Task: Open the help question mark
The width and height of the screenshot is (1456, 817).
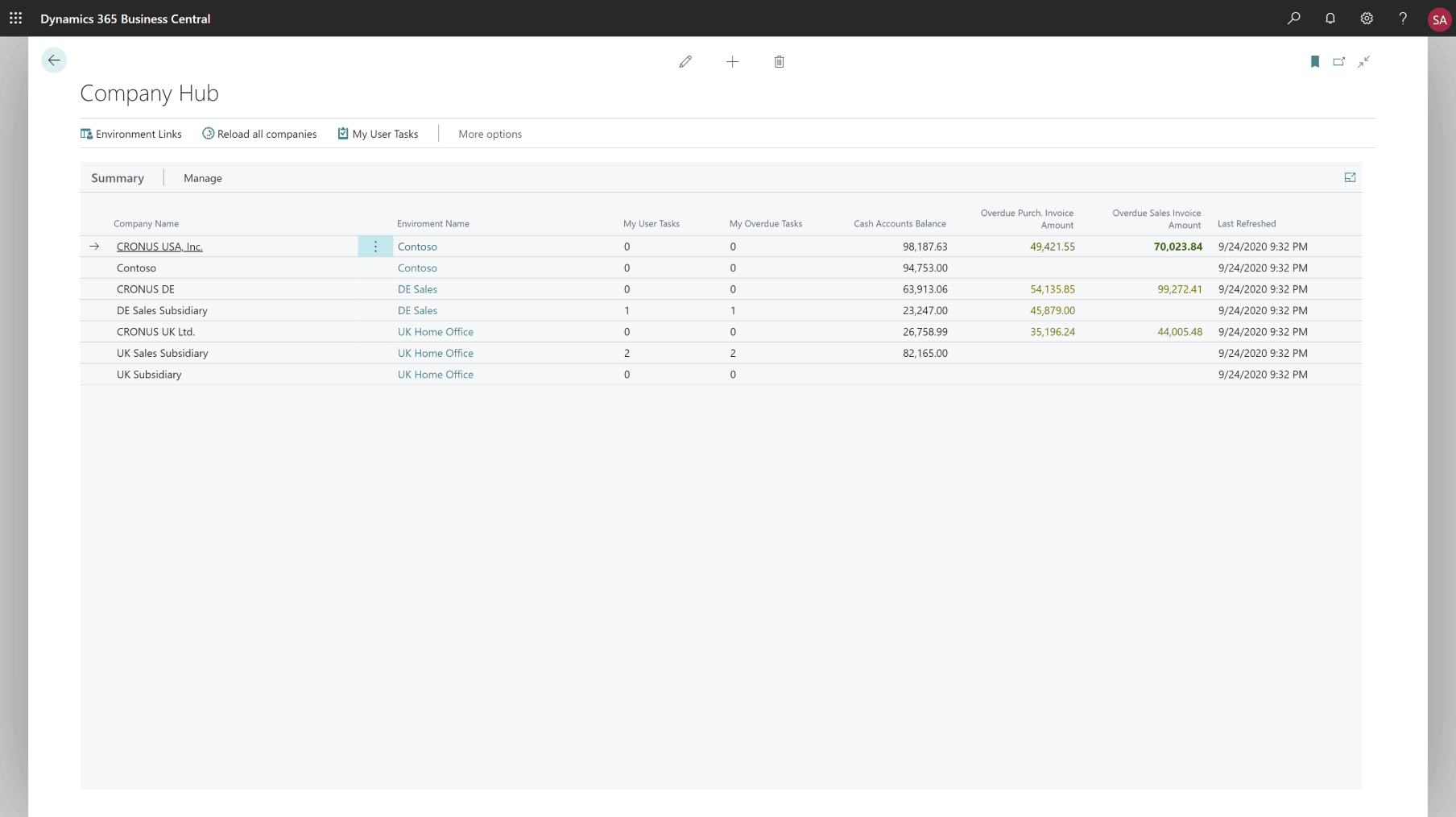Action: click(1403, 18)
